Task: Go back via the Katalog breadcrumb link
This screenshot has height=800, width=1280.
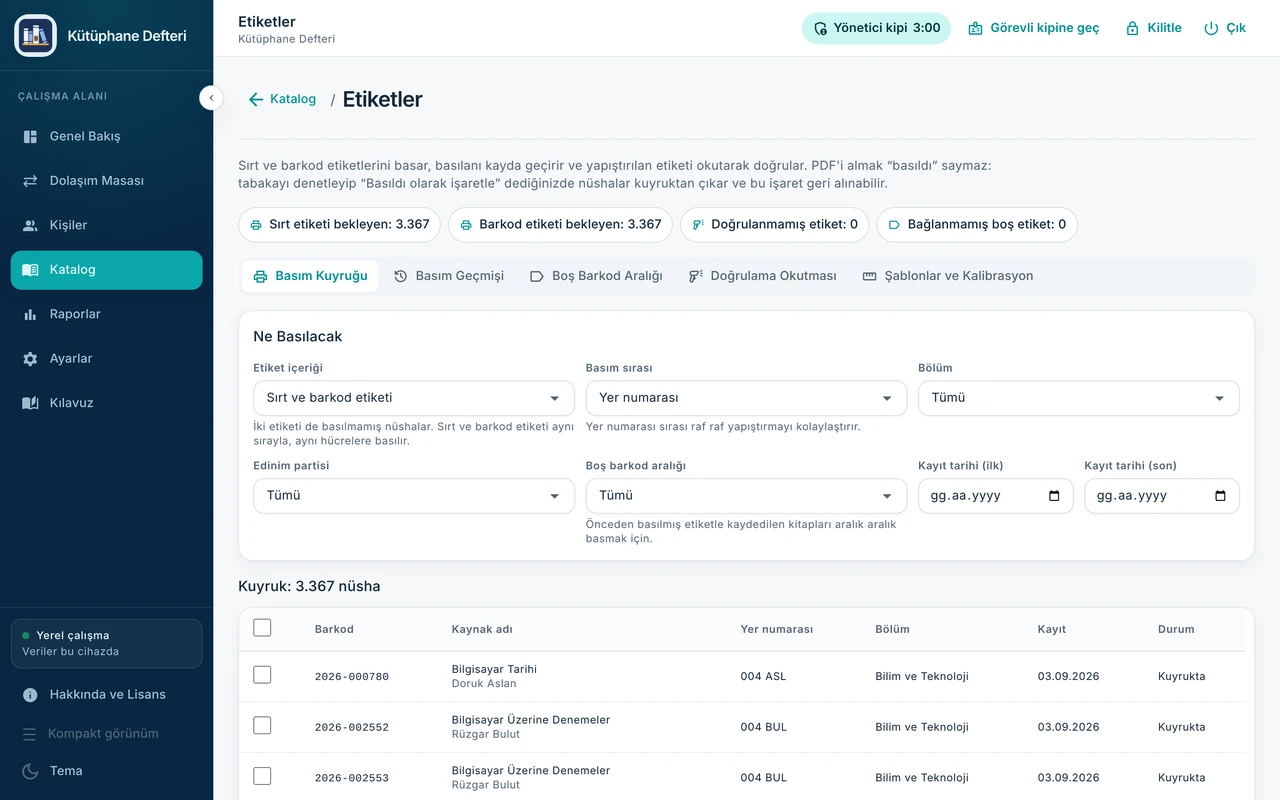Action: [x=282, y=99]
